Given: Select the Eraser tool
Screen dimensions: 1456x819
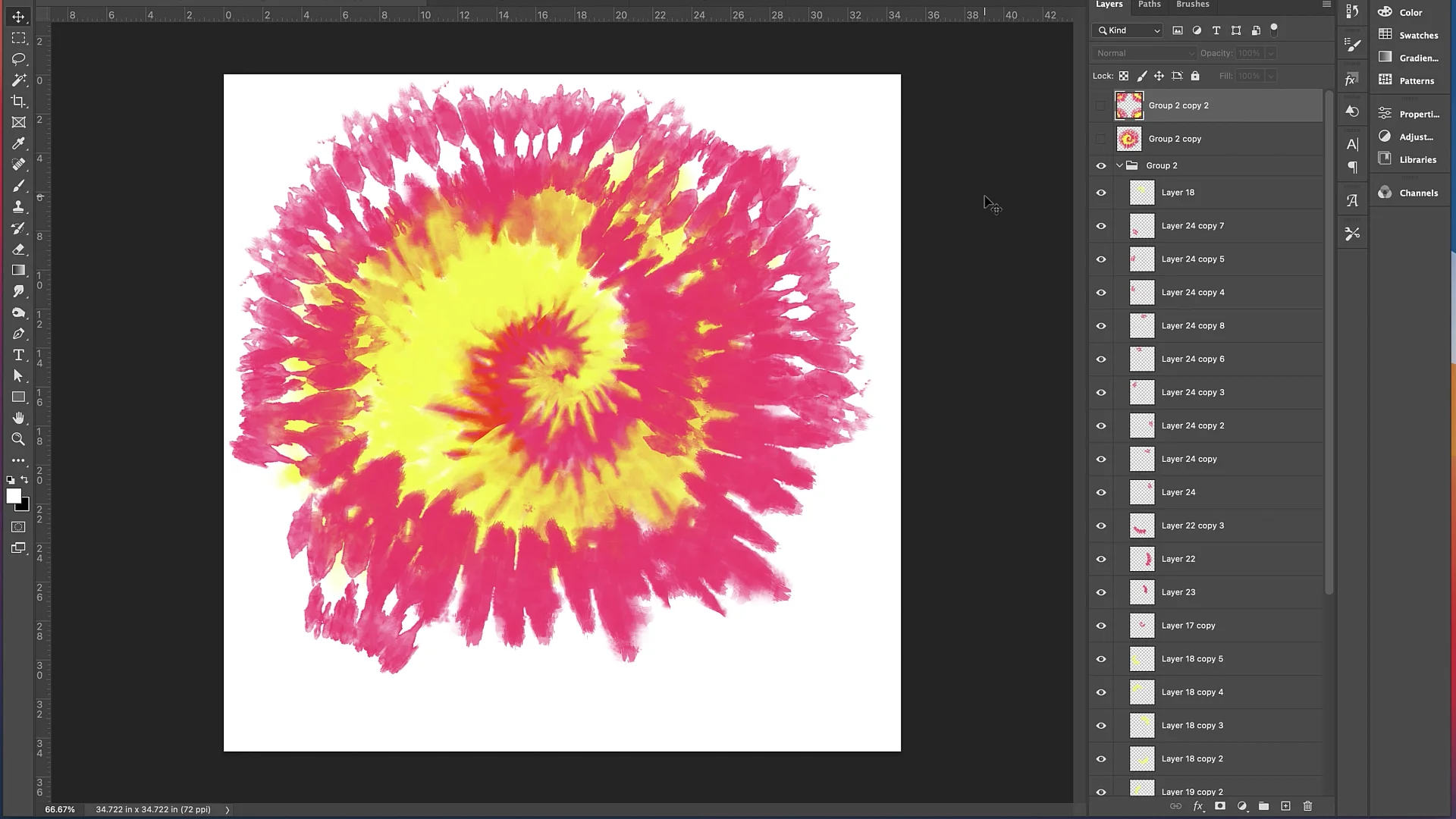Looking at the screenshot, I should click(x=18, y=249).
